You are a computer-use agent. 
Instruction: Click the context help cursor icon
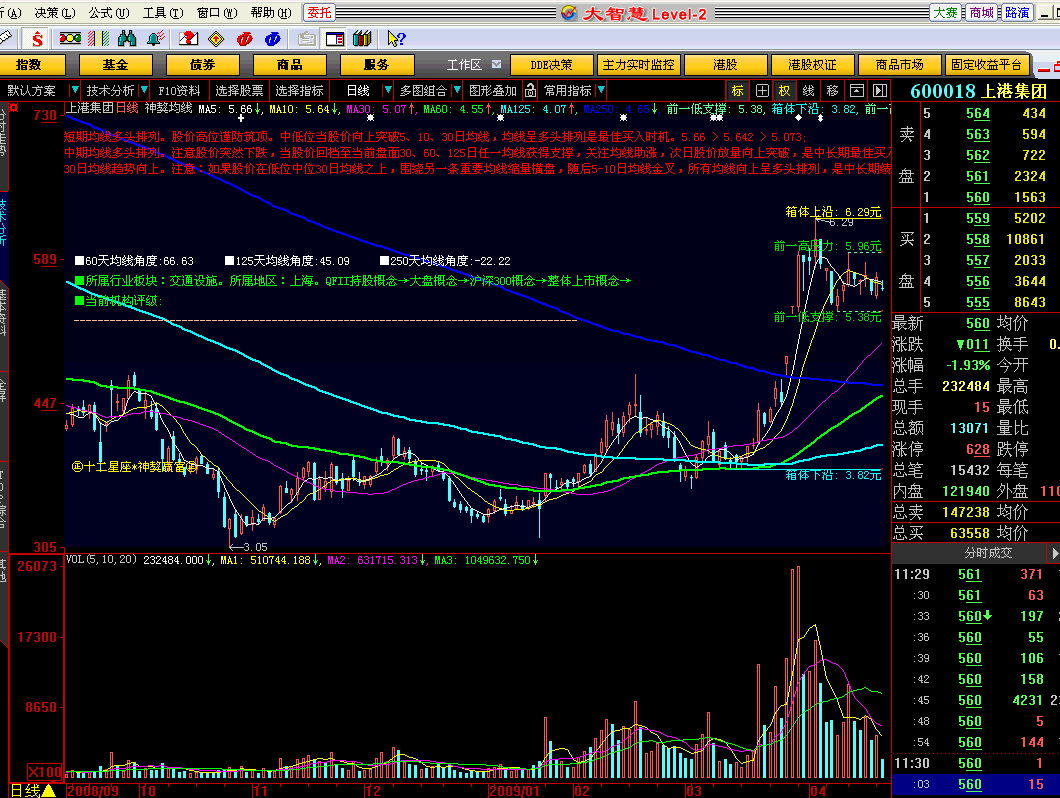396,39
